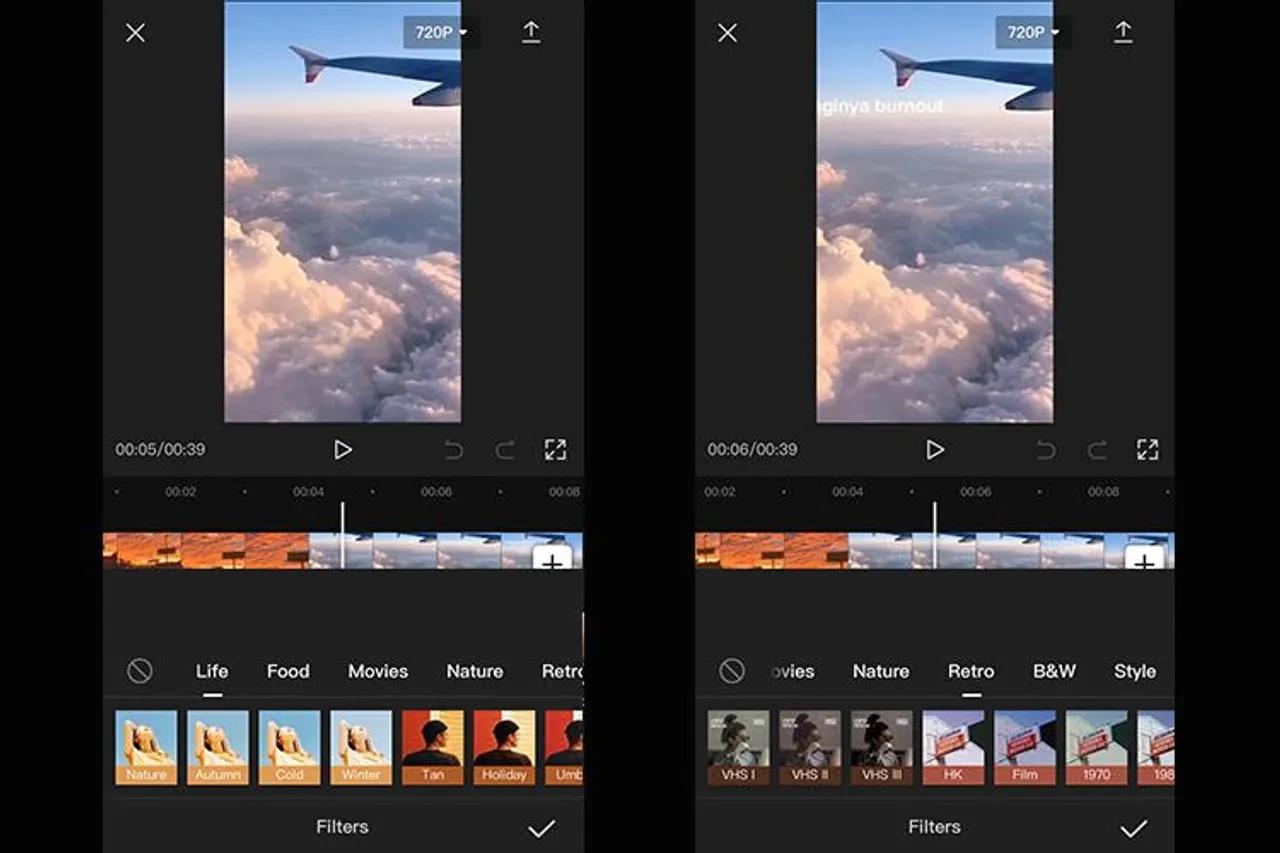The height and width of the screenshot is (853, 1280).
Task: Apply the Tan filter thumbnail
Action: click(x=433, y=747)
